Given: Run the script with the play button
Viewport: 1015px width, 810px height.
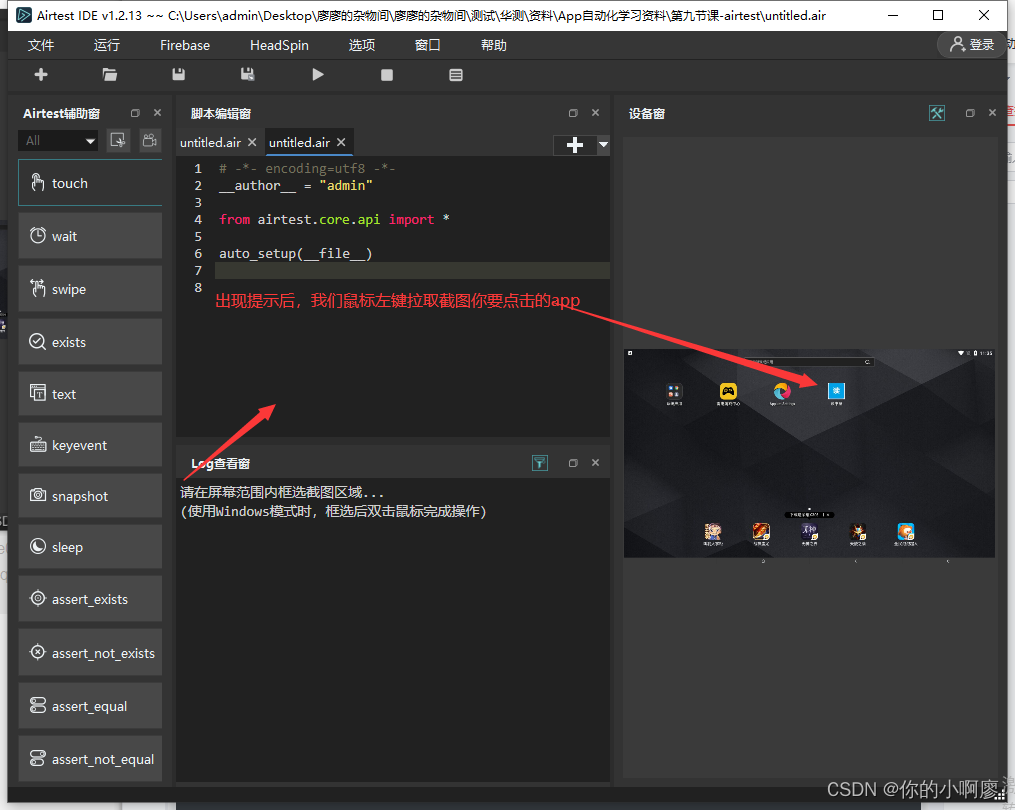Looking at the screenshot, I should pyautogui.click(x=317, y=75).
